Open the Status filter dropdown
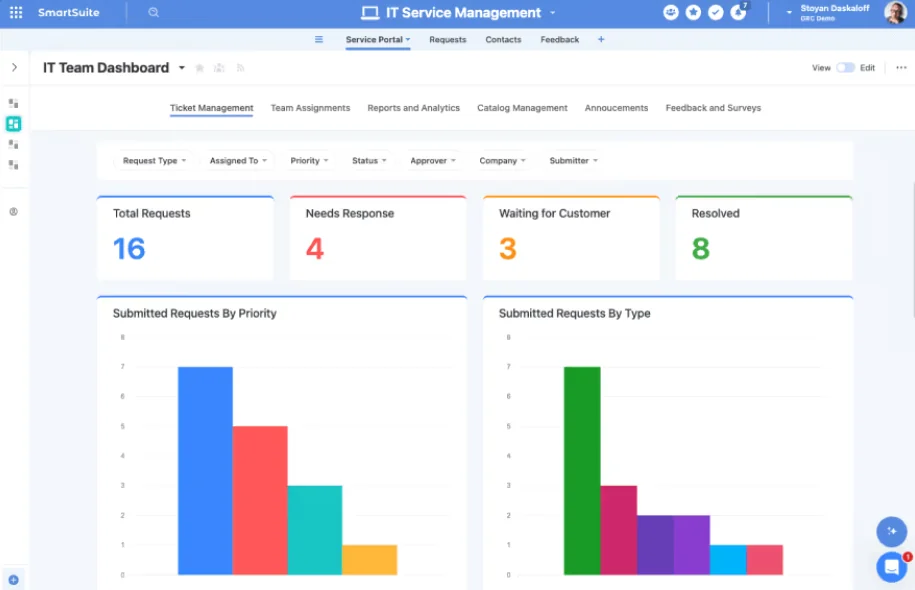This screenshot has width=915, height=590. click(x=369, y=160)
